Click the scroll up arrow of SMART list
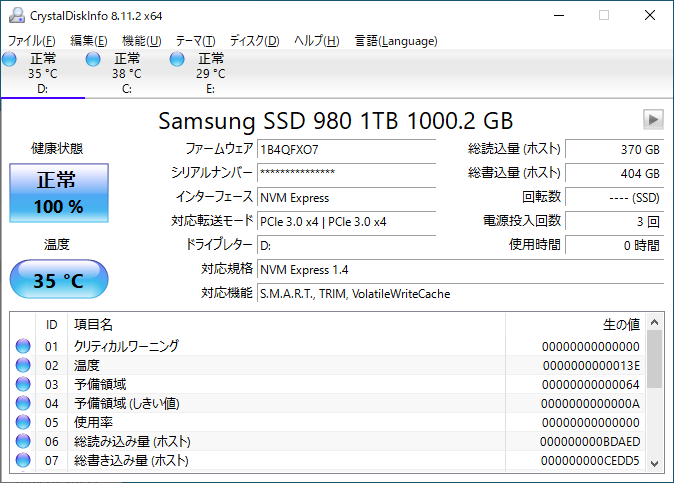 (655, 322)
